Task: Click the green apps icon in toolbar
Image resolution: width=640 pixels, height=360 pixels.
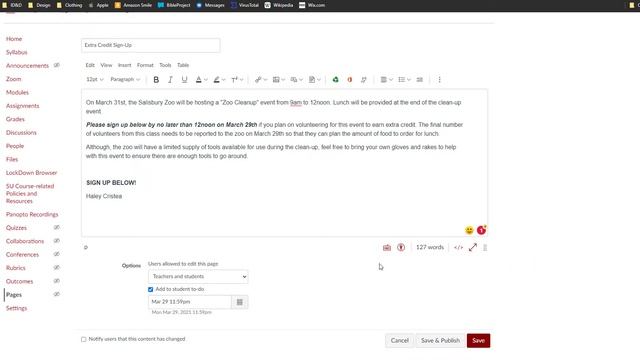Action: pos(336,80)
